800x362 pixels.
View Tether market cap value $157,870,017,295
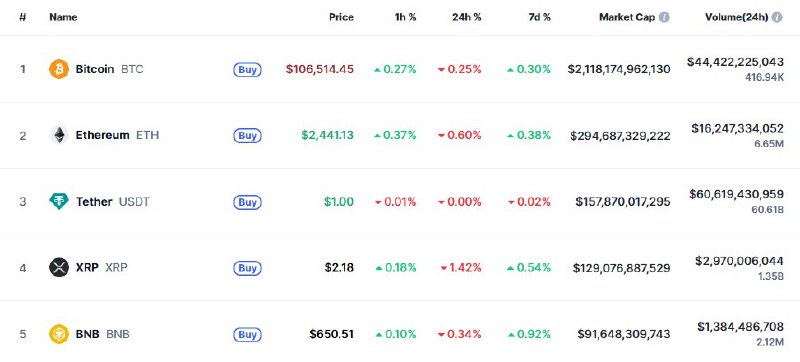coord(623,202)
